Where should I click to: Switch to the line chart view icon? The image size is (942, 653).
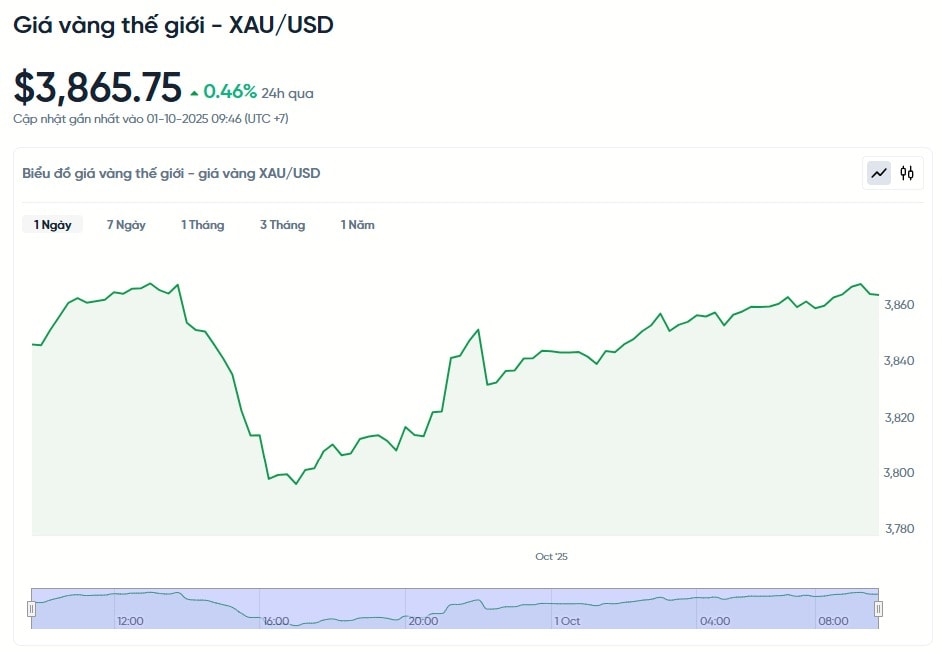click(x=879, y=173)
